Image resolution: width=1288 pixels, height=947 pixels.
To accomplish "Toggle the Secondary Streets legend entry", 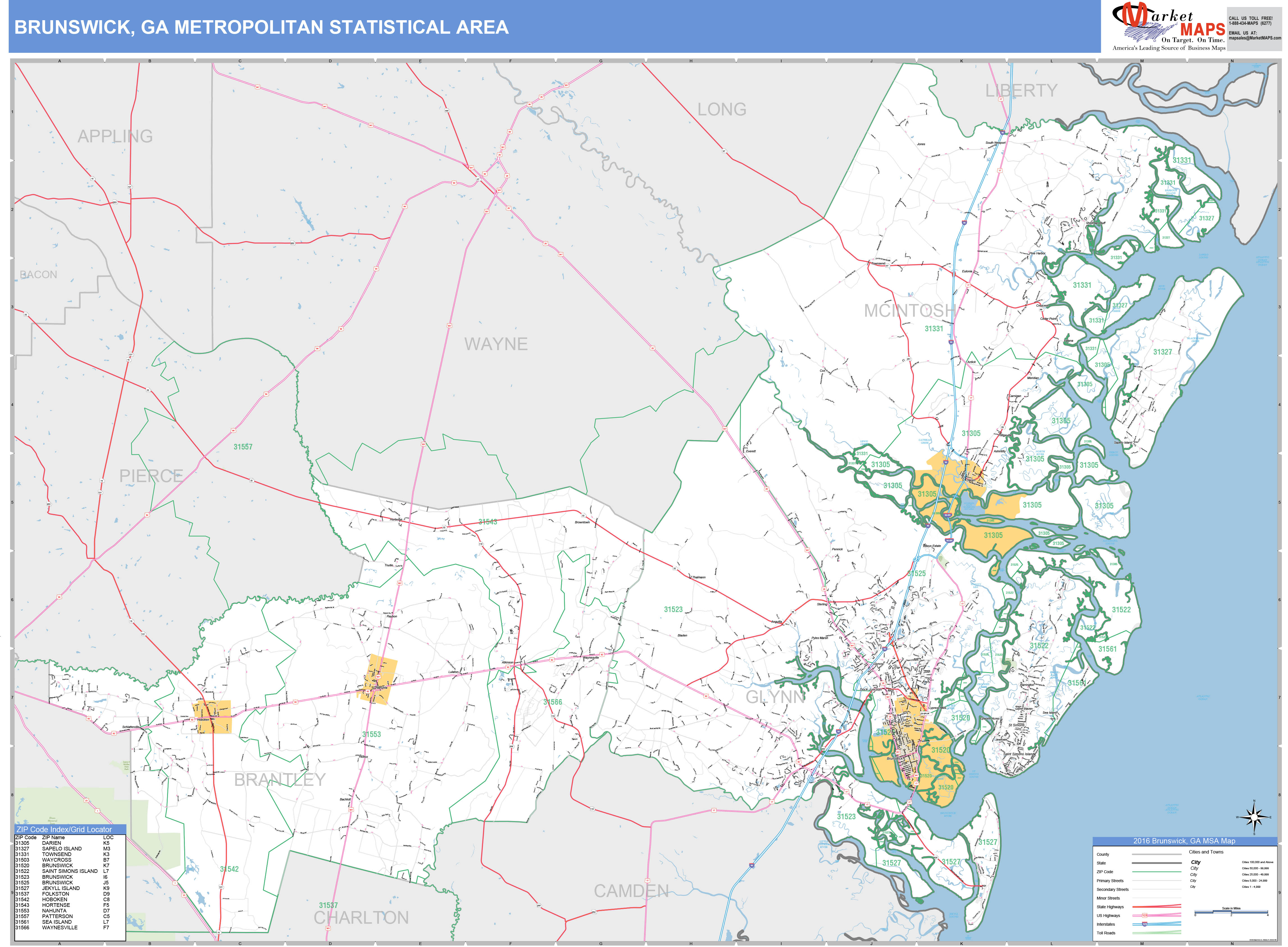I will click(1113, 890).
